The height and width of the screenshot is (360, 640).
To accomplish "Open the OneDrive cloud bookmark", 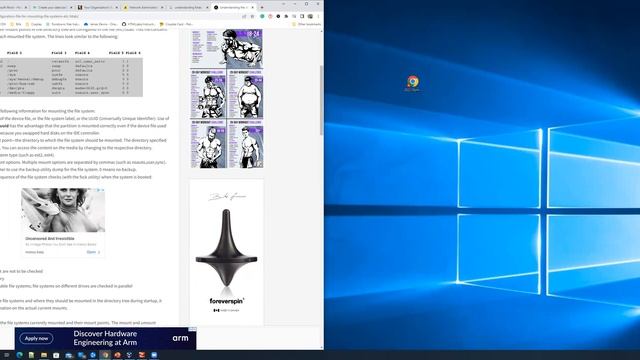I will click(x=101, y=24).
